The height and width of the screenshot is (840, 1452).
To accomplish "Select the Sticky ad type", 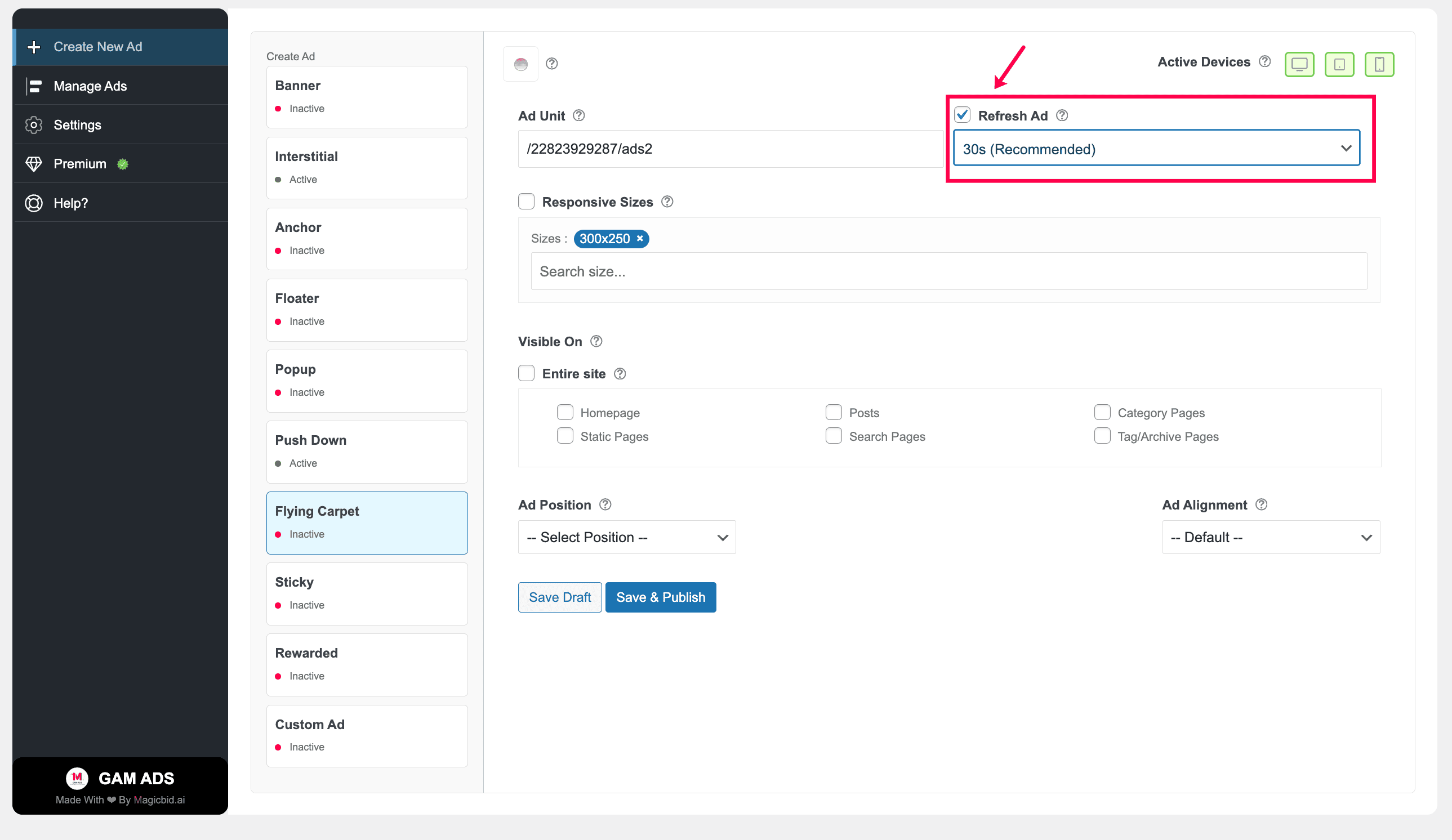I will 367,594.
